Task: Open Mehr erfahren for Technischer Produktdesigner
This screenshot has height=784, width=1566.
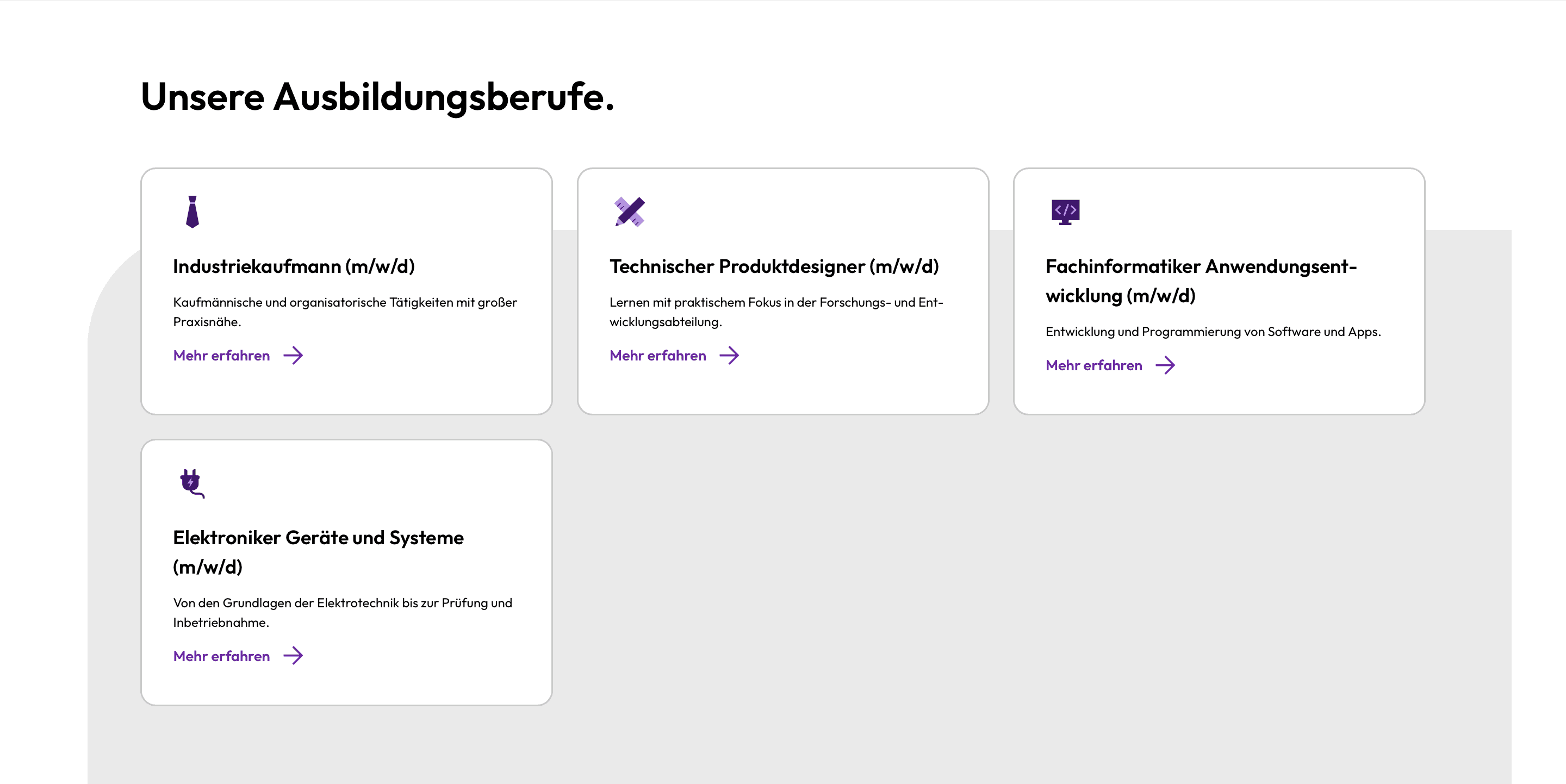Action: tap(657, 356)
